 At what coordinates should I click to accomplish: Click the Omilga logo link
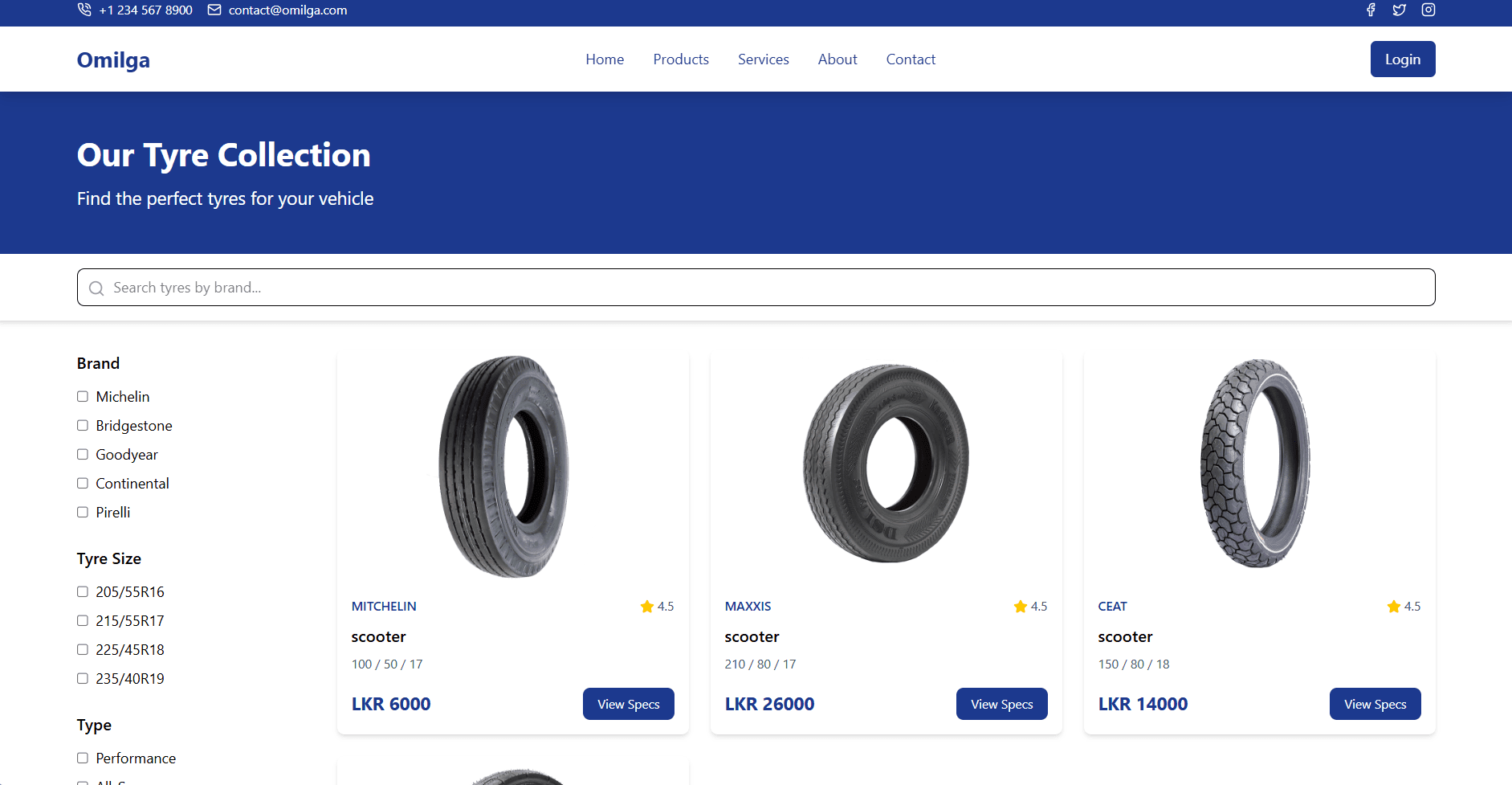point(113,60)
